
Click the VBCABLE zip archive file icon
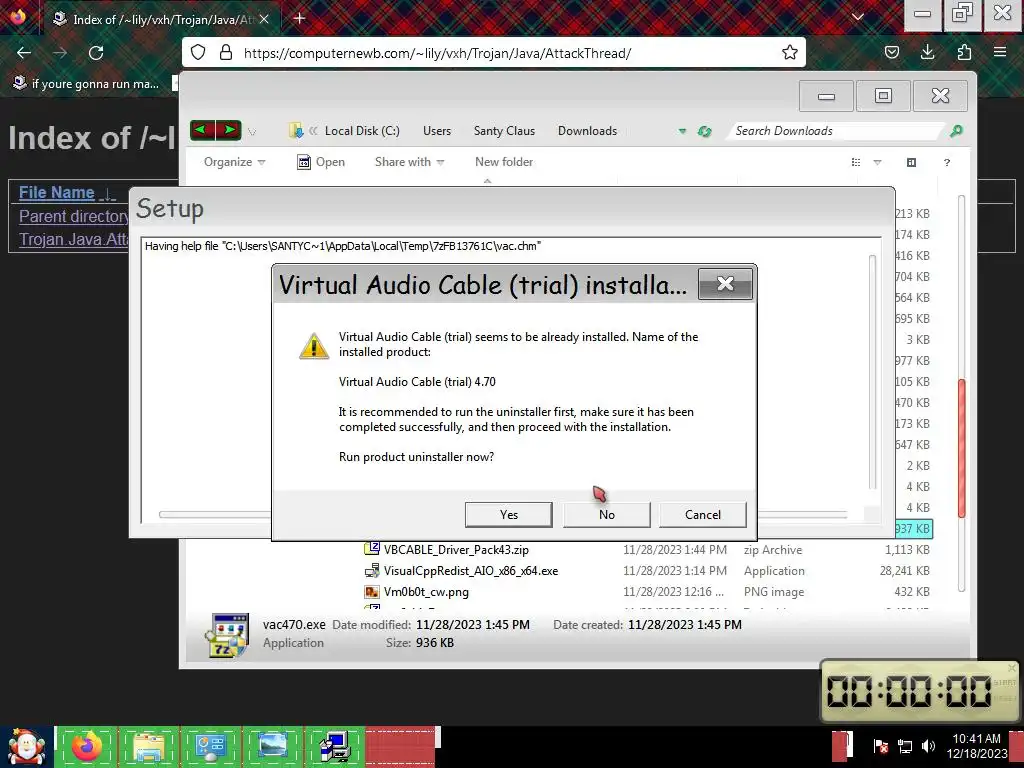[372, 549]
